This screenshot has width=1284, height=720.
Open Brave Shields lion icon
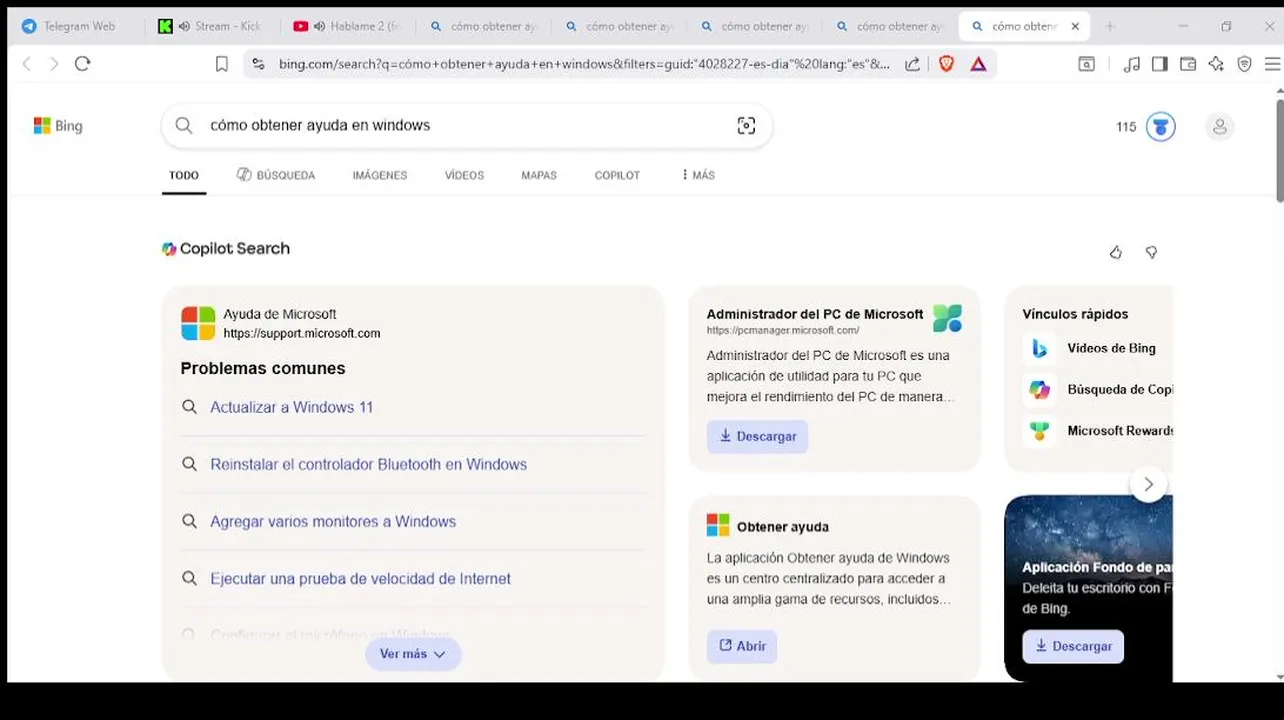click(946, 64)
